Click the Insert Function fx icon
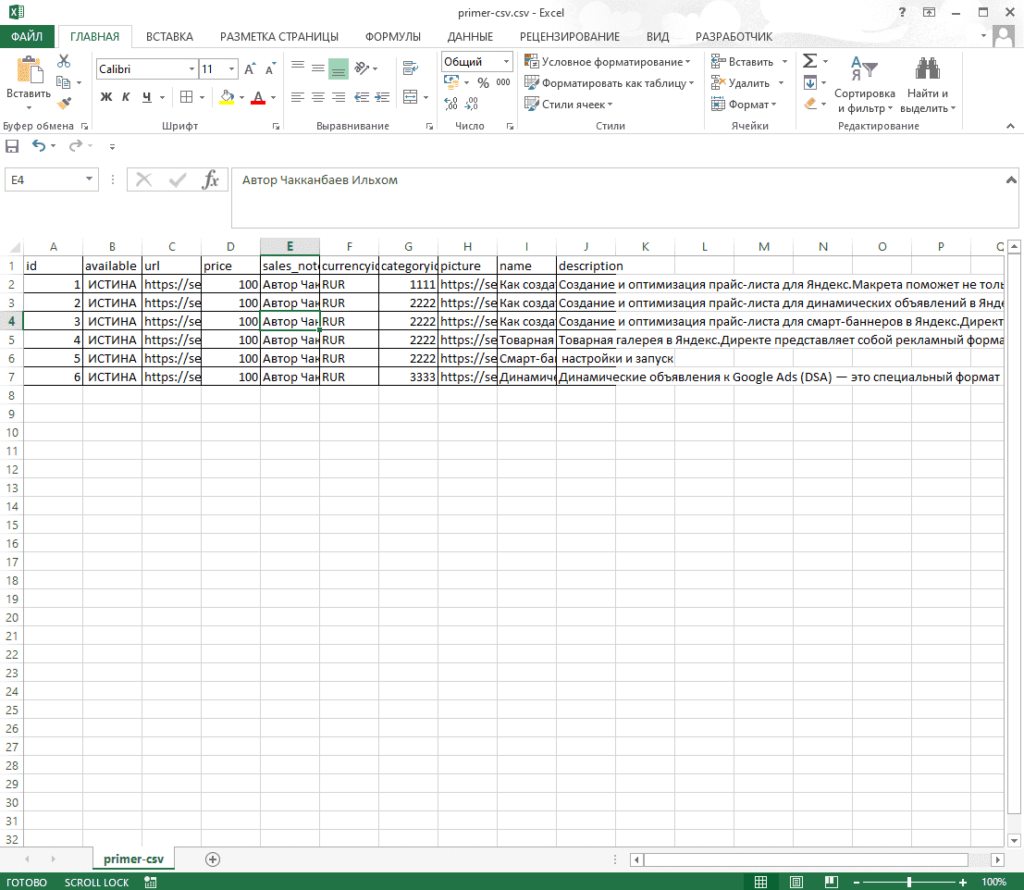Viewport: 1024px width, 890px height. (x=210, y=180)
